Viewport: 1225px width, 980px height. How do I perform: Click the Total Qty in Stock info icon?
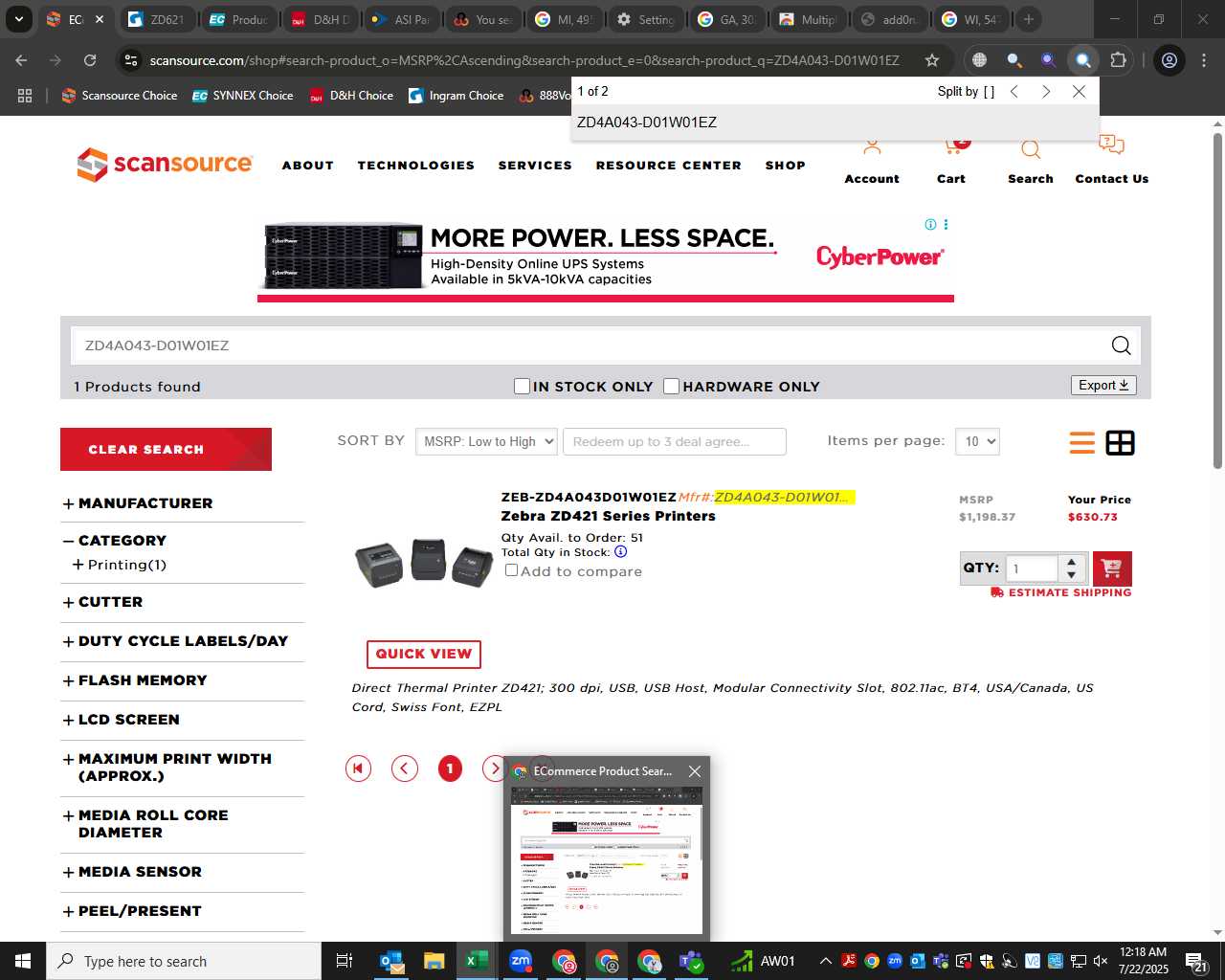click(x=620, y=552)
